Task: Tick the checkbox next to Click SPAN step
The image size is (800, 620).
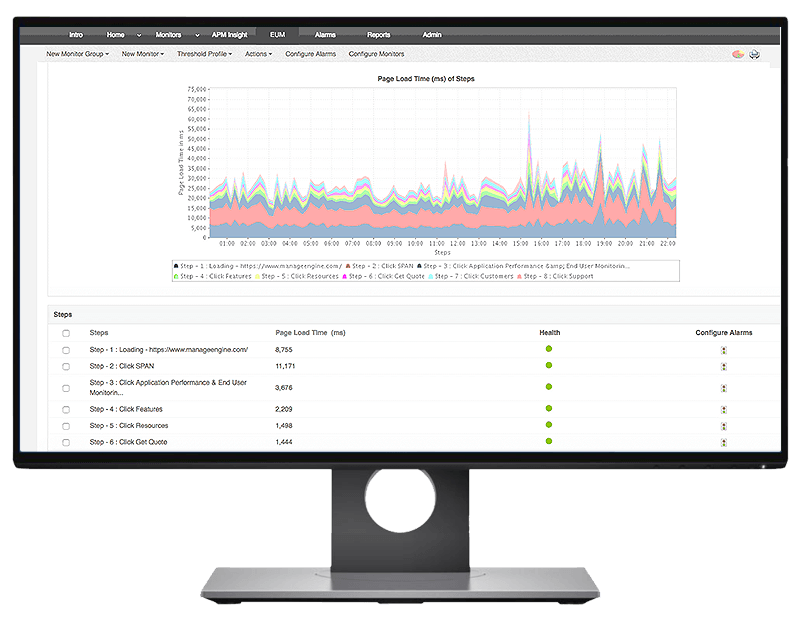Action: coord(66,367)
